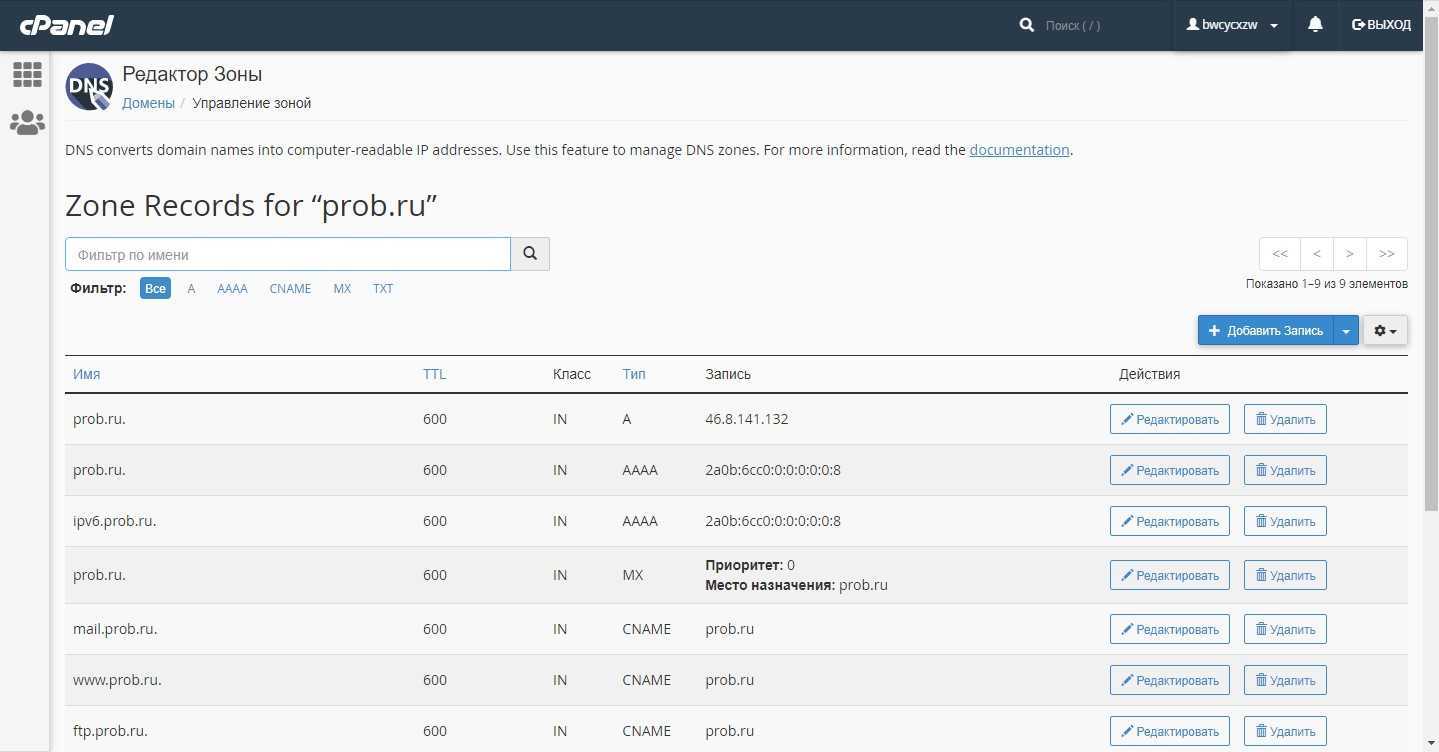Open the bwcycxzw user dropdown
1439x752 pixels.
tap(1232, 25)
